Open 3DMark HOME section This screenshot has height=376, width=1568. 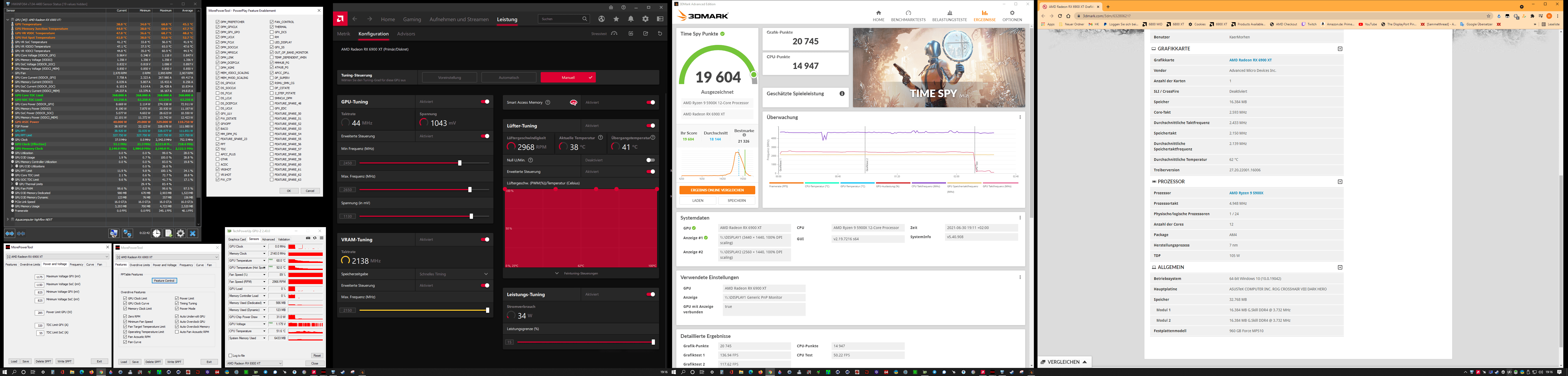click(x=878, y=16)
